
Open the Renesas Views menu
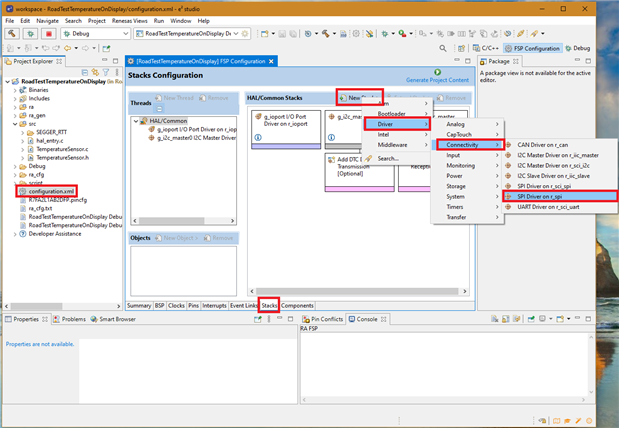(128, 20)
